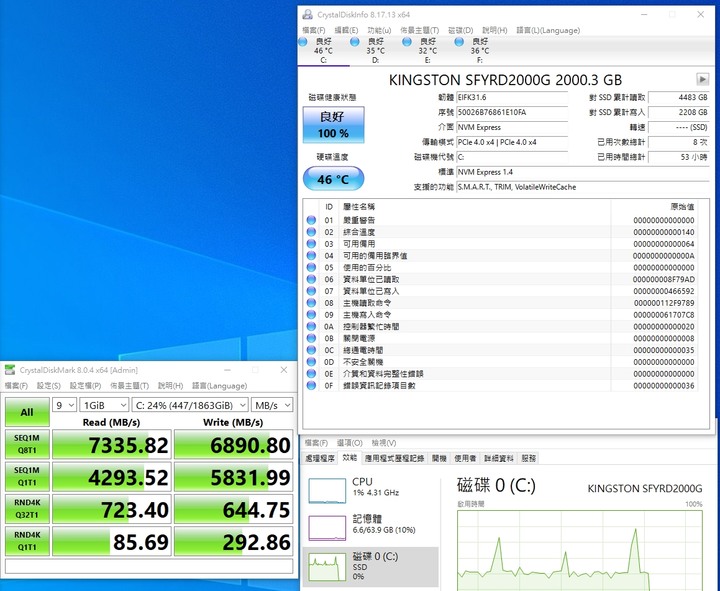Screen dimensions: 720x591
Task: Select drive F: 36 °C disk tab
Action: [479, 51]
